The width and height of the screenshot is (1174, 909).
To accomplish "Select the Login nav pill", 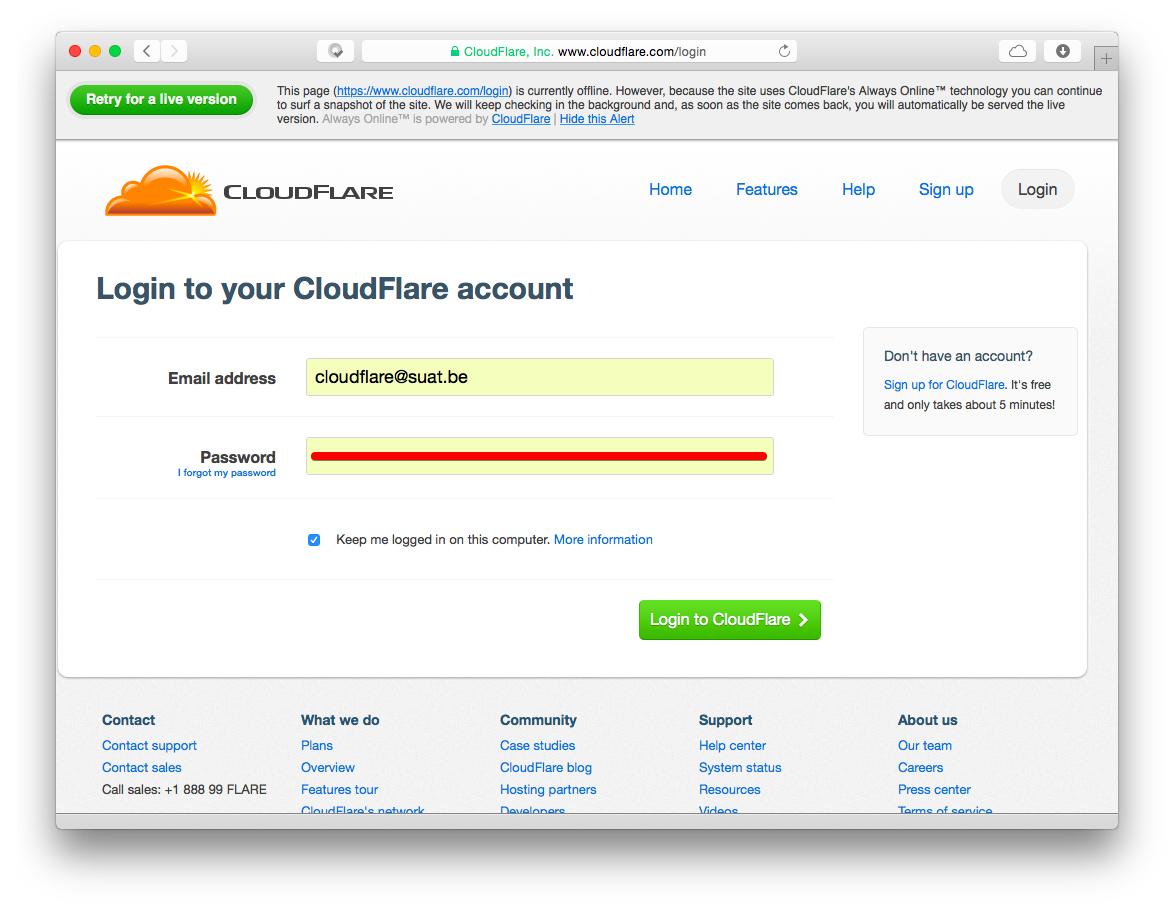I will coord(1037,189).
